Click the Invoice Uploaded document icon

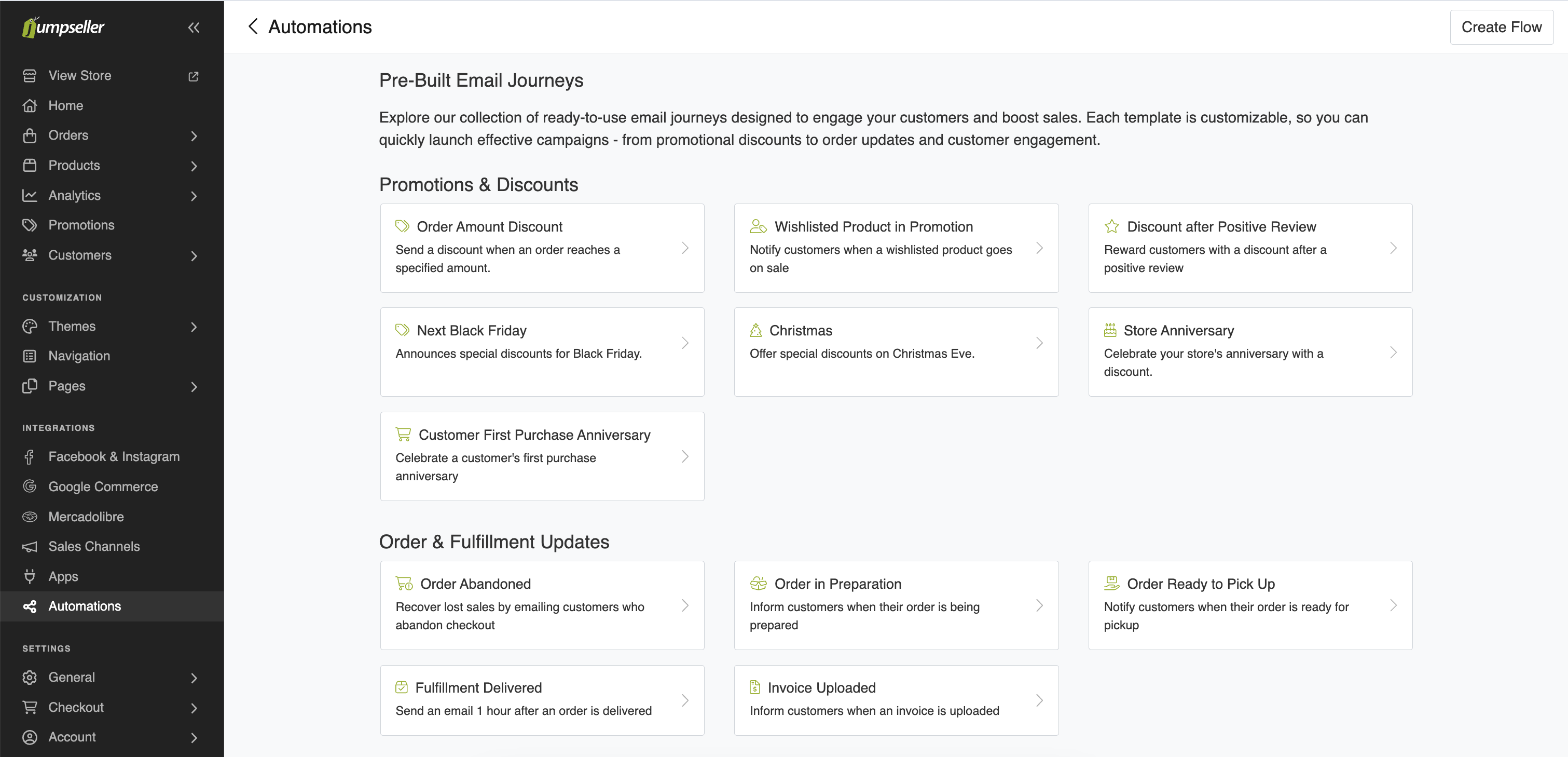point(755,687)
